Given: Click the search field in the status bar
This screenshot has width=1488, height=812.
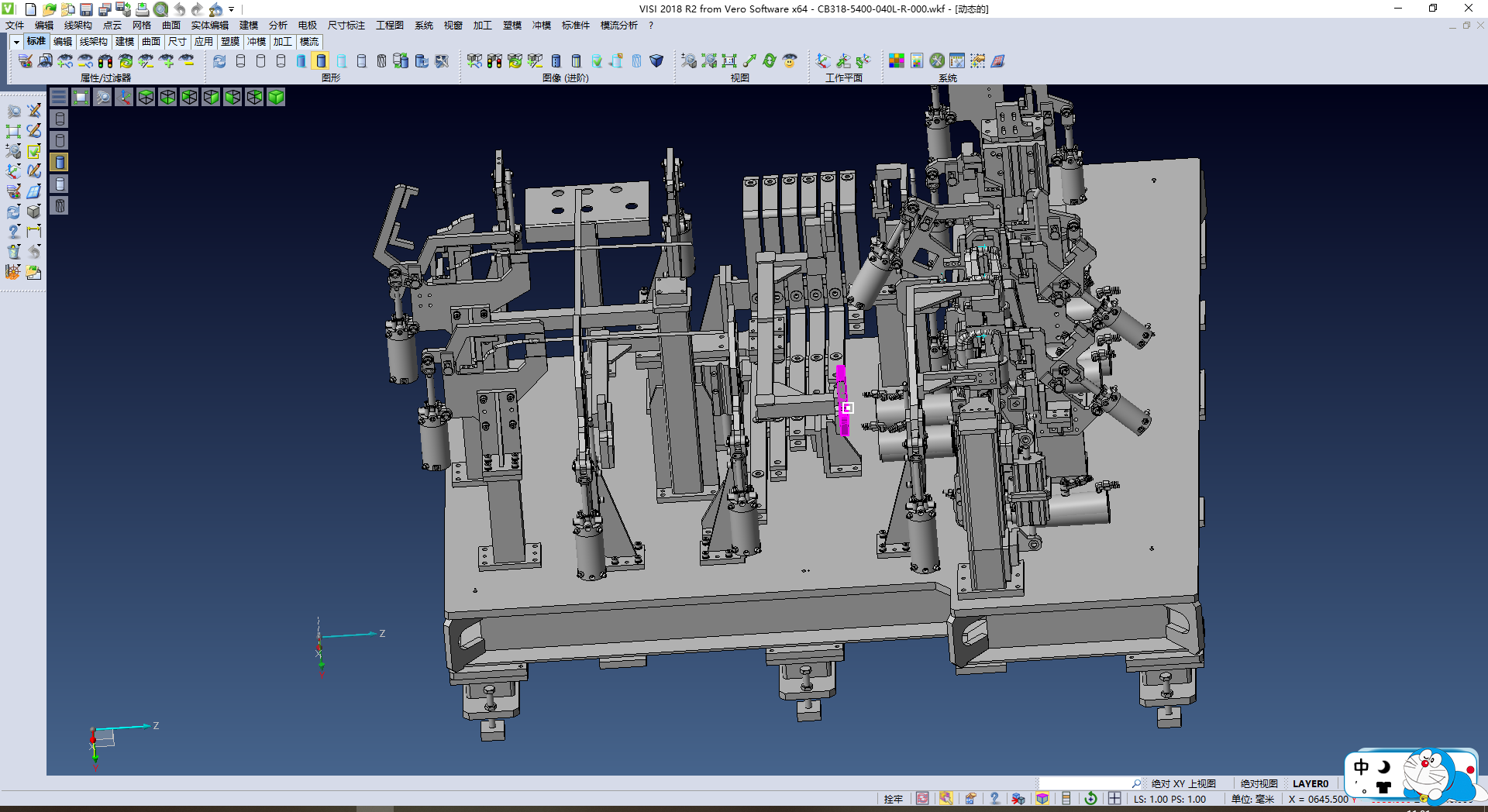Looking at the screenshot, I should [x=1085, y=784].
